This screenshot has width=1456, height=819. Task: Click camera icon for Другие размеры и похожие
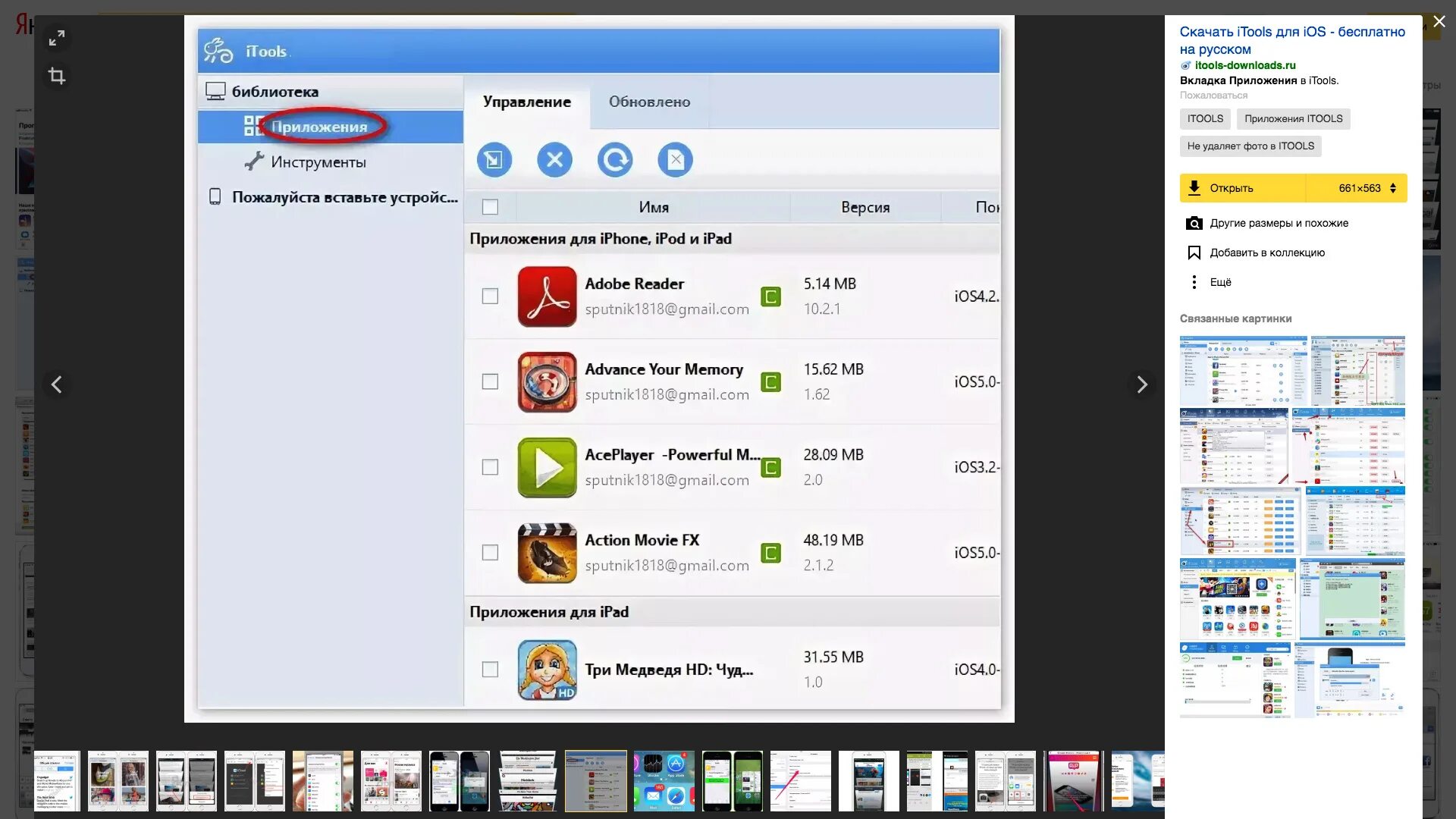click(x=1194, y=223)
